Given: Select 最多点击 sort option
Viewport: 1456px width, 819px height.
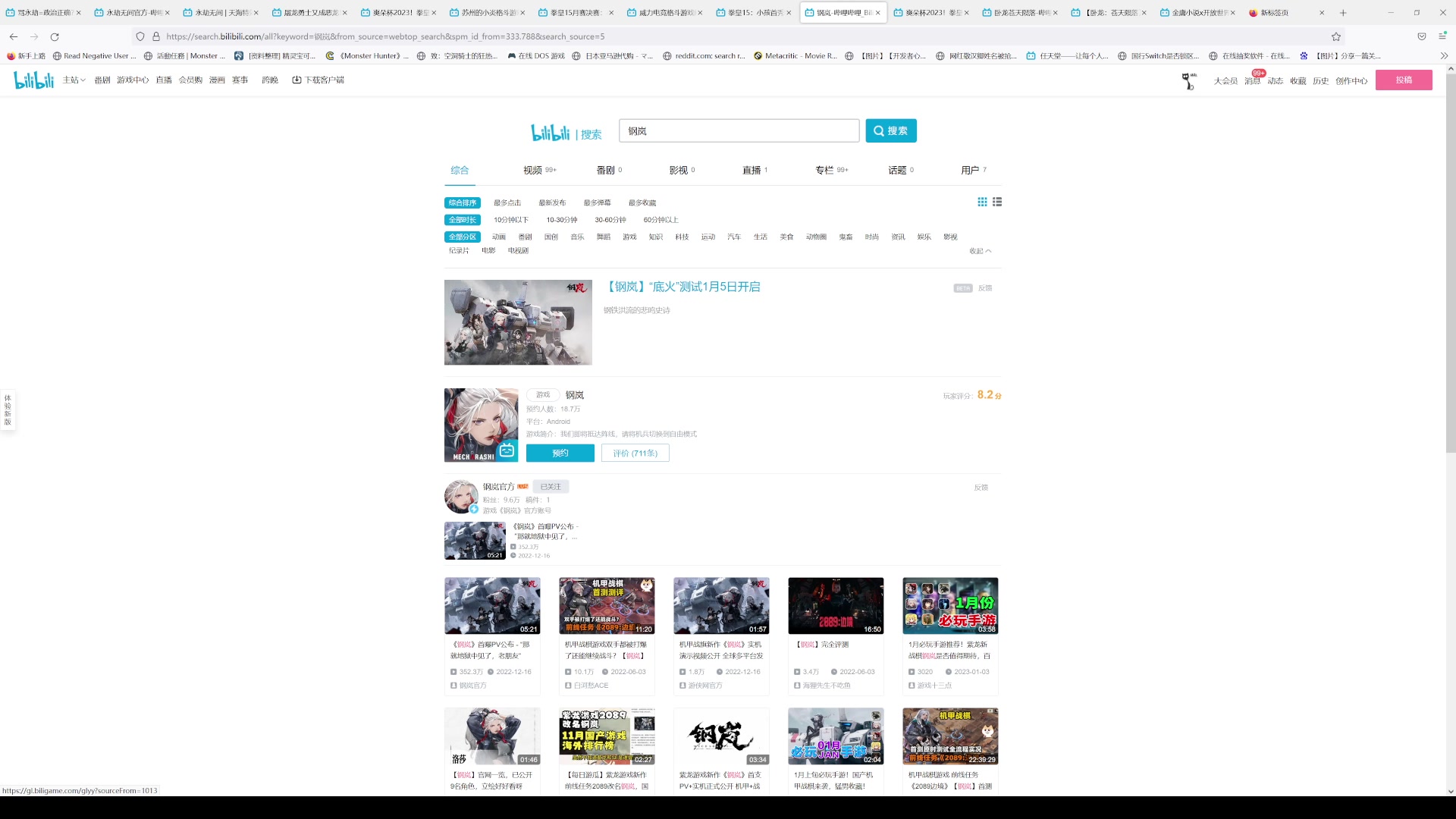Looking at the screenshot, I should [x=507, y=202].
